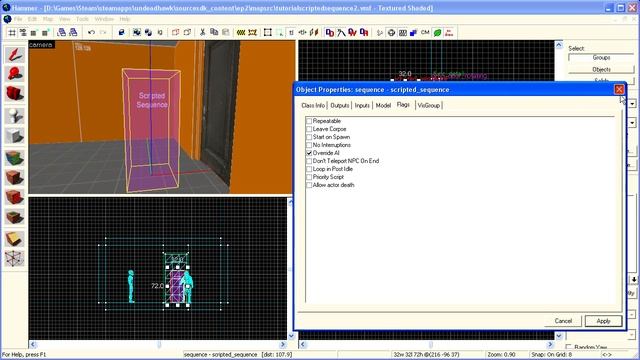Click bottom-right view scroll down arrow
Image resolution: width=640 pixels, height=360 pixels.
(559, 336)
